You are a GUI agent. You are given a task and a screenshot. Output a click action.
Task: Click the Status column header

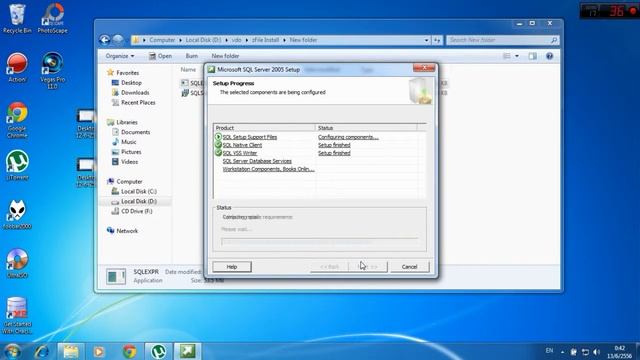pyautogui.click(x=366, y=128)
